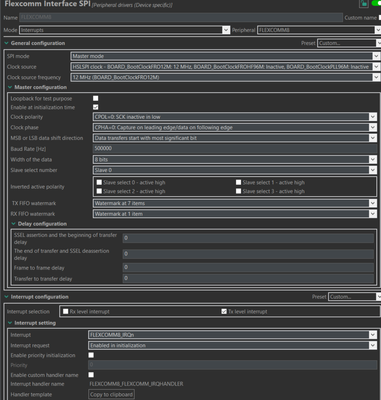
Task: Open the Interrupt dropdown showing FLEXCOMM8_IRQn
Action: point(232,335)
